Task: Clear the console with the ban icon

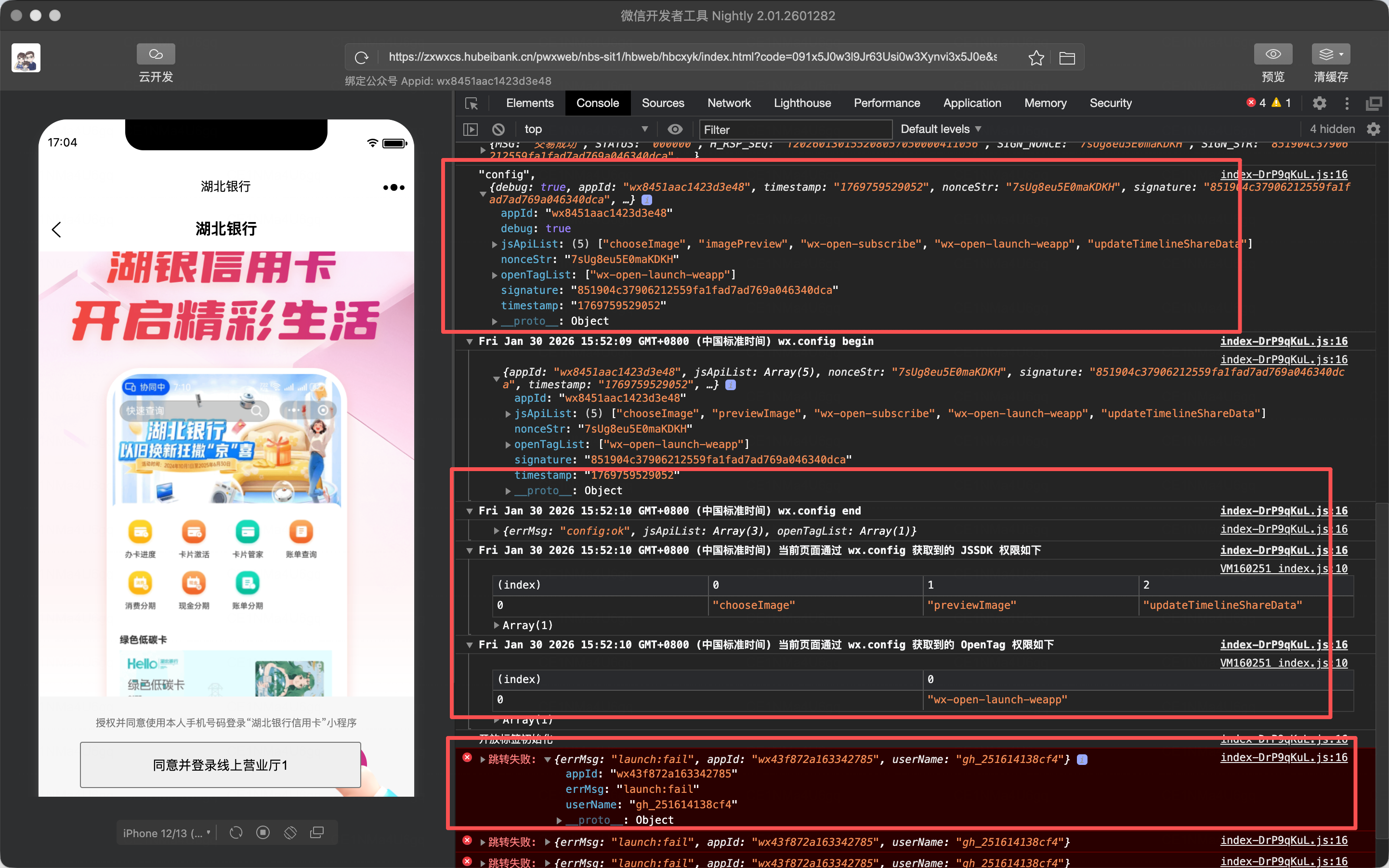Action: 498,129
